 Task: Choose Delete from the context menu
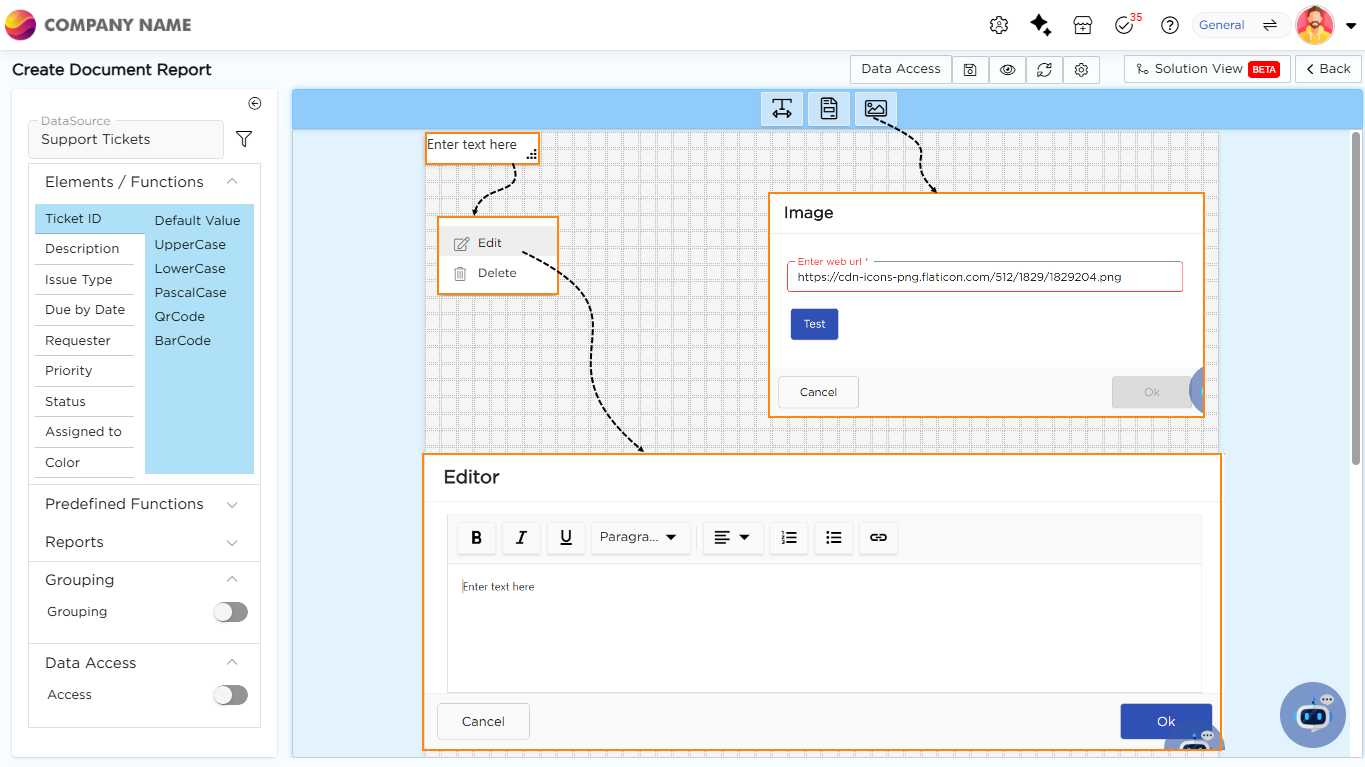click(496, 273)
